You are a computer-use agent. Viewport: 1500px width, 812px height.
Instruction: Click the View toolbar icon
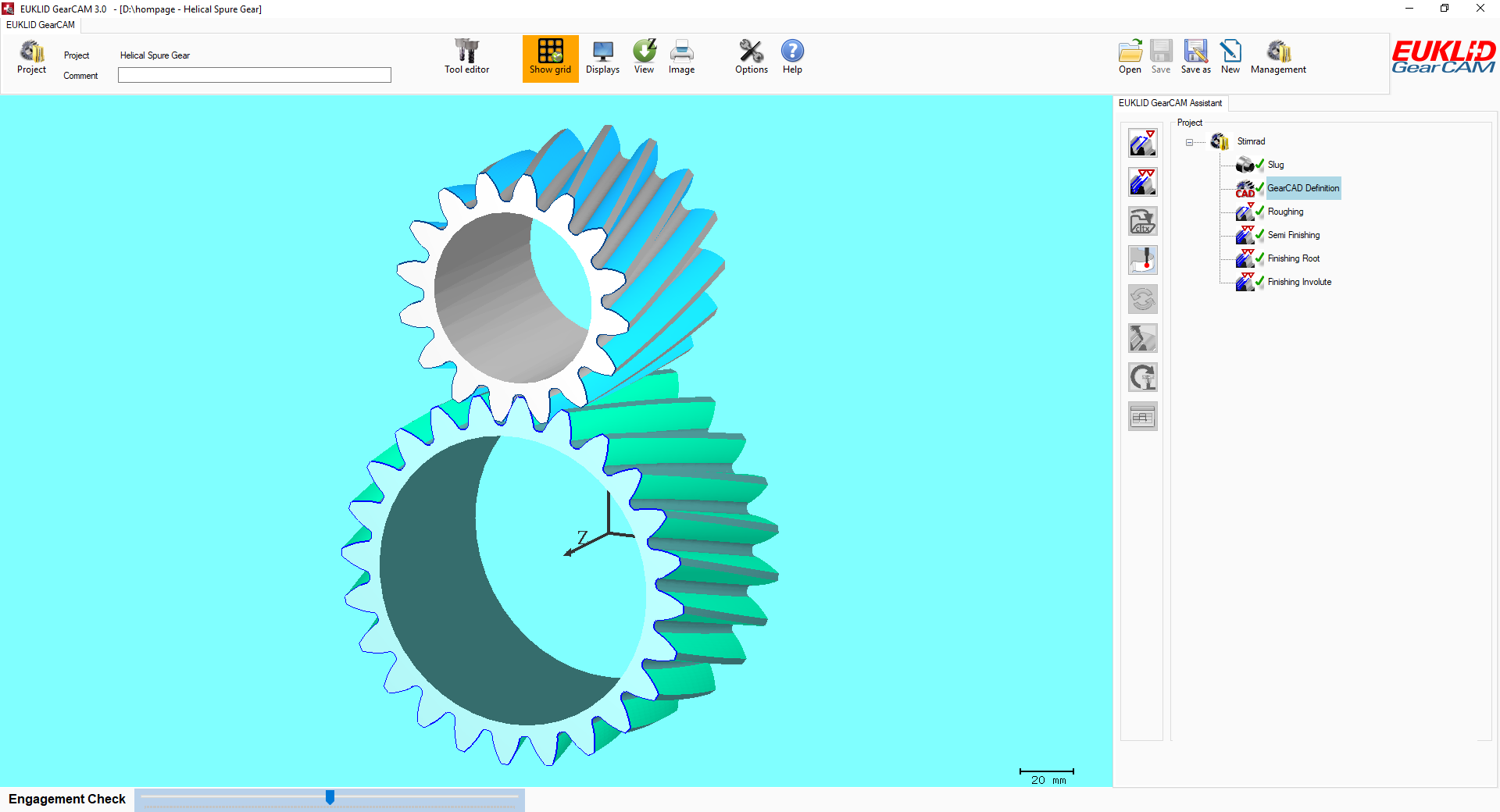point(644,57)
